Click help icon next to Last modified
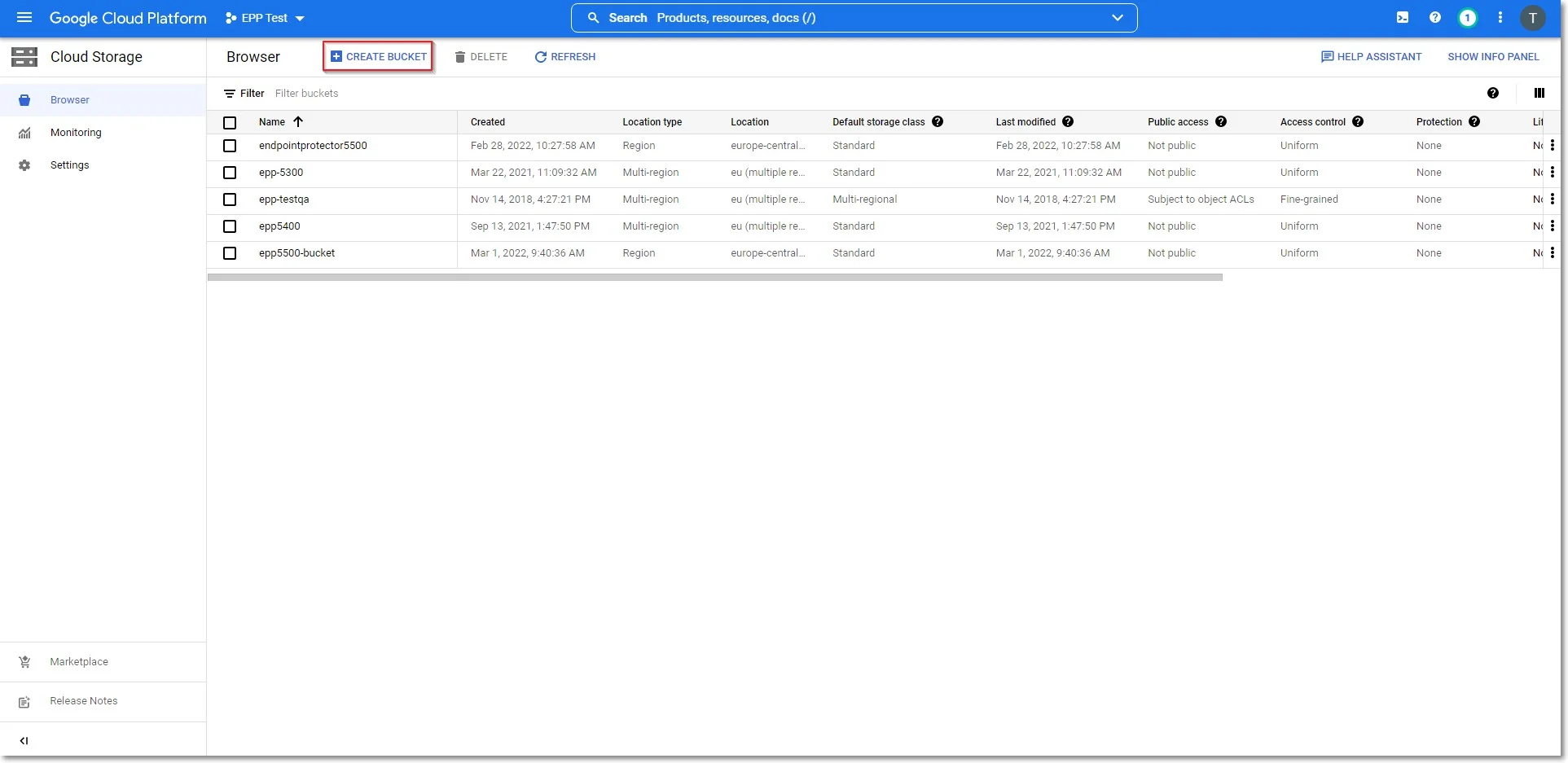The height and width of the screenshot is (763, 1568). (1068, 121)
